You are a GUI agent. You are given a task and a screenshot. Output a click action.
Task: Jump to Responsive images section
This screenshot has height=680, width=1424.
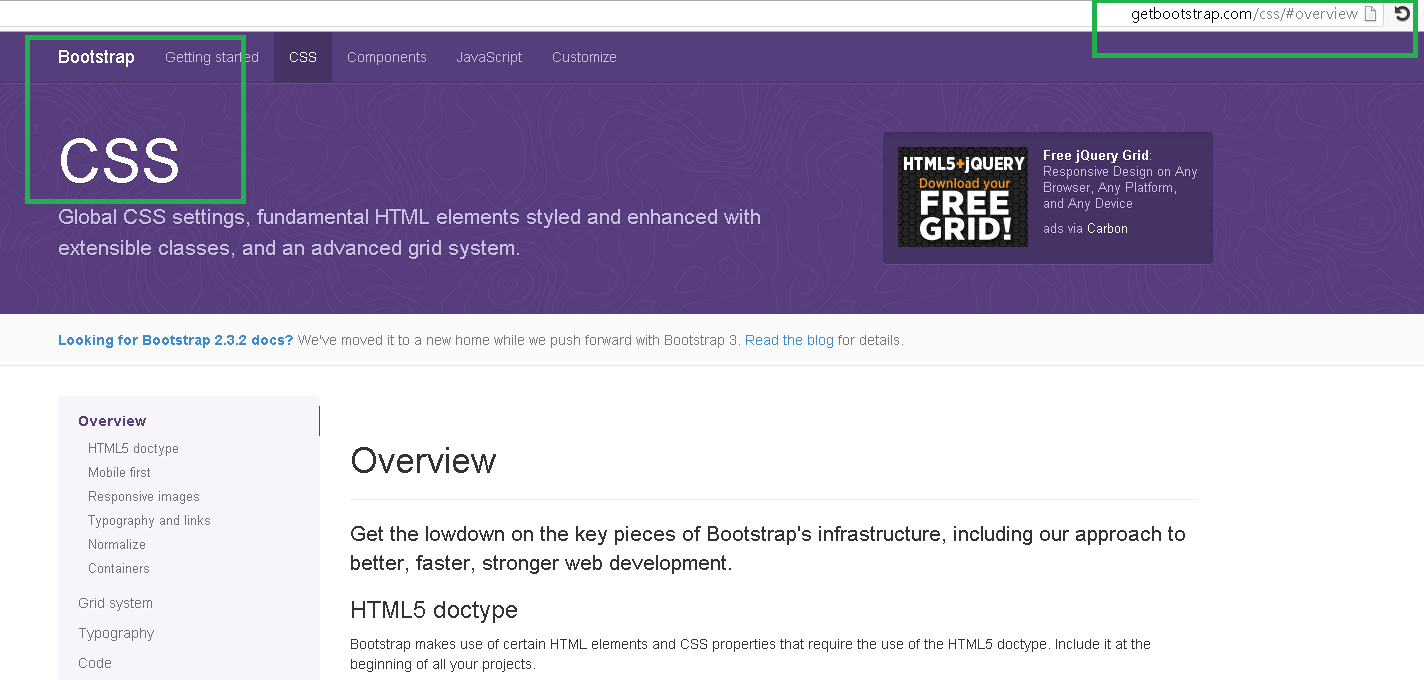(143, 497)
